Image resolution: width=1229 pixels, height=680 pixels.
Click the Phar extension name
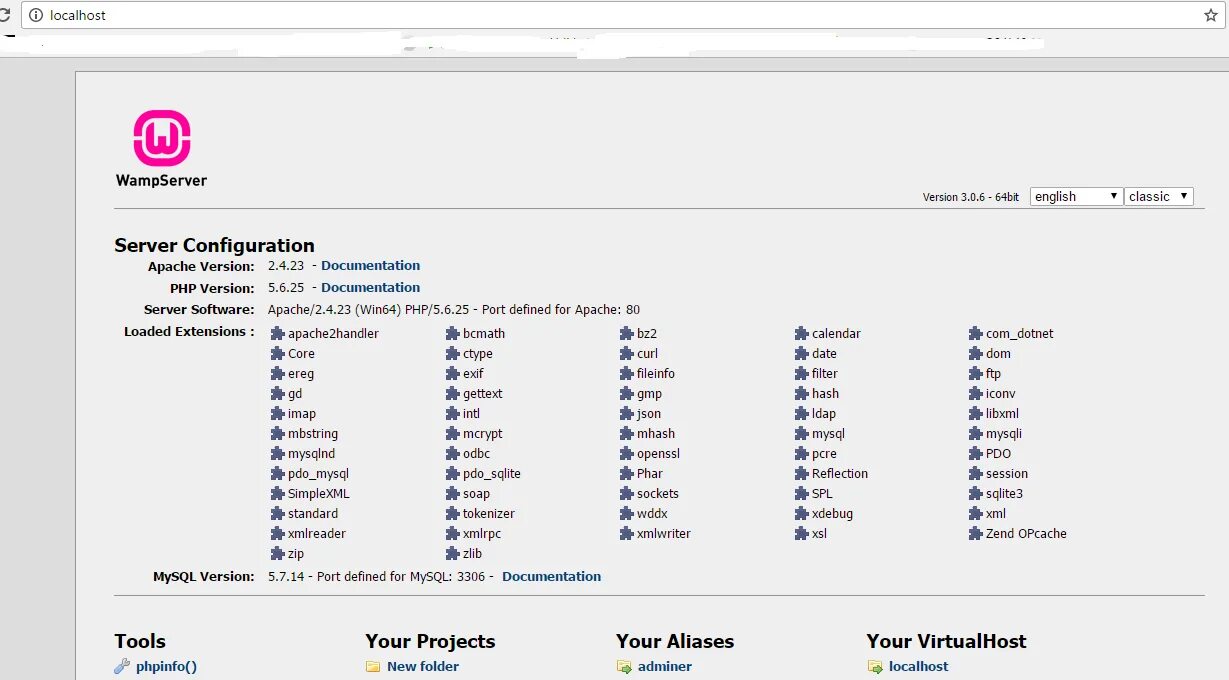(650, 474)
